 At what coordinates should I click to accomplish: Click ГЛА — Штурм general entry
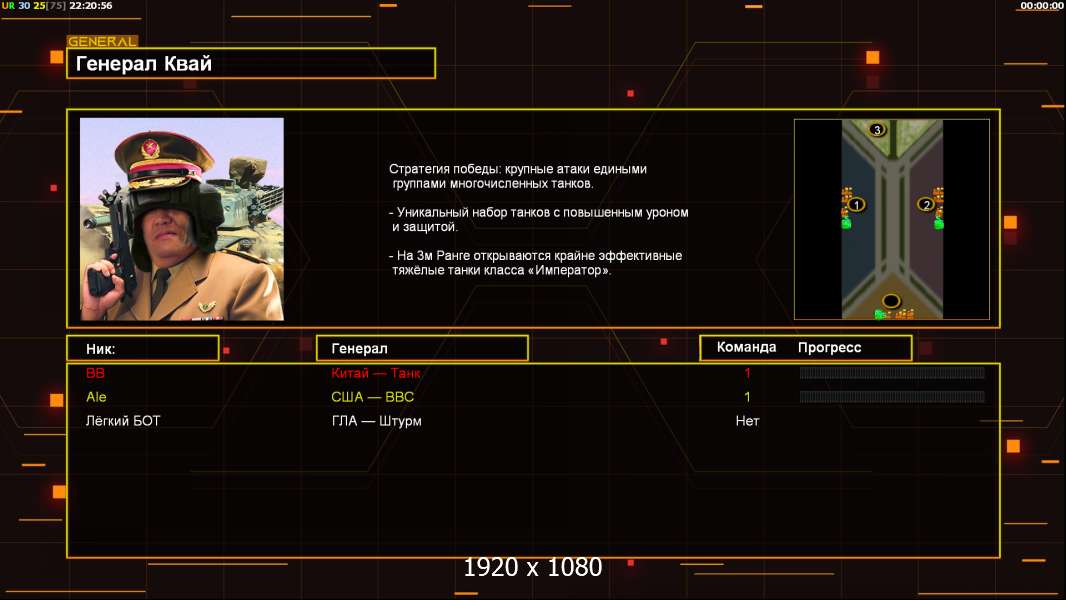(x=377, y=421)
